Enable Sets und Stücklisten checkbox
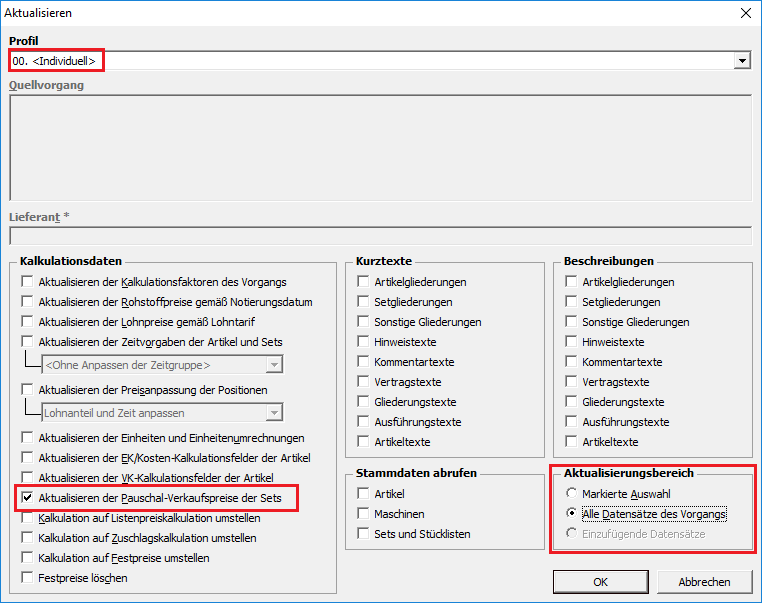762x603 pixels. [364, 534]
